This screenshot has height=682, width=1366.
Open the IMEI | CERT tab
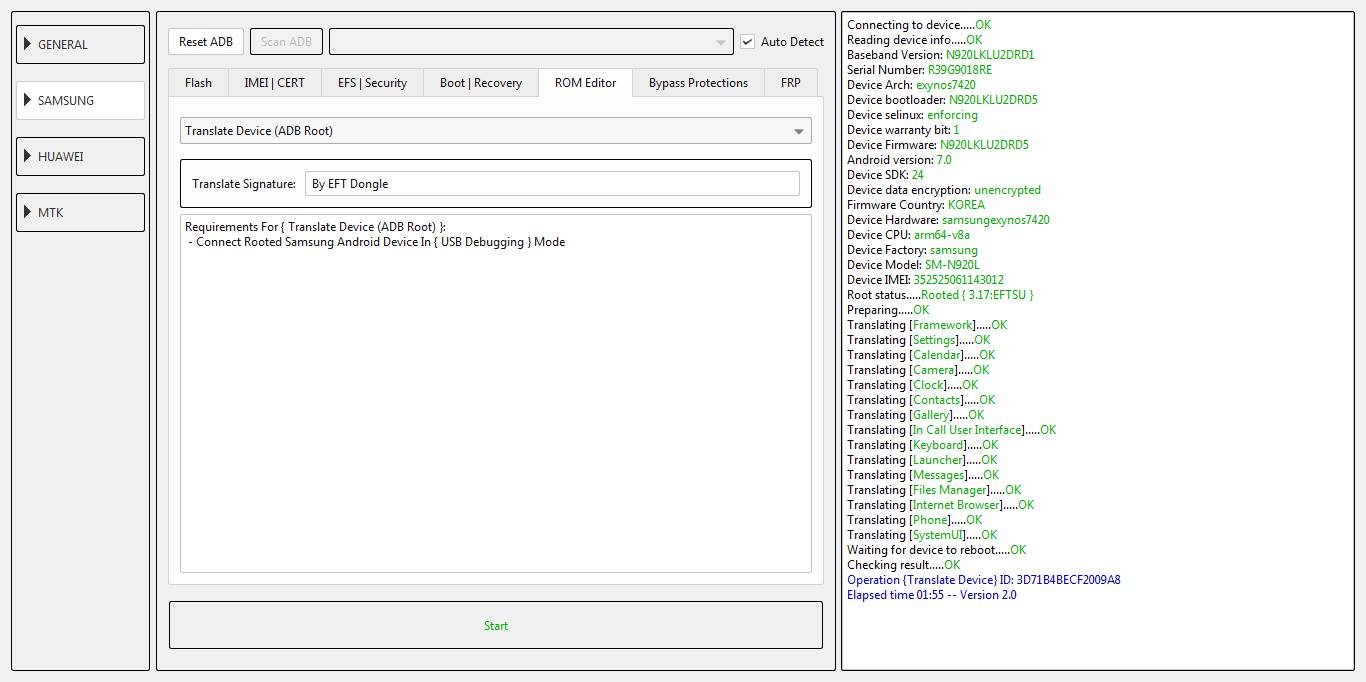click(275, 82)
